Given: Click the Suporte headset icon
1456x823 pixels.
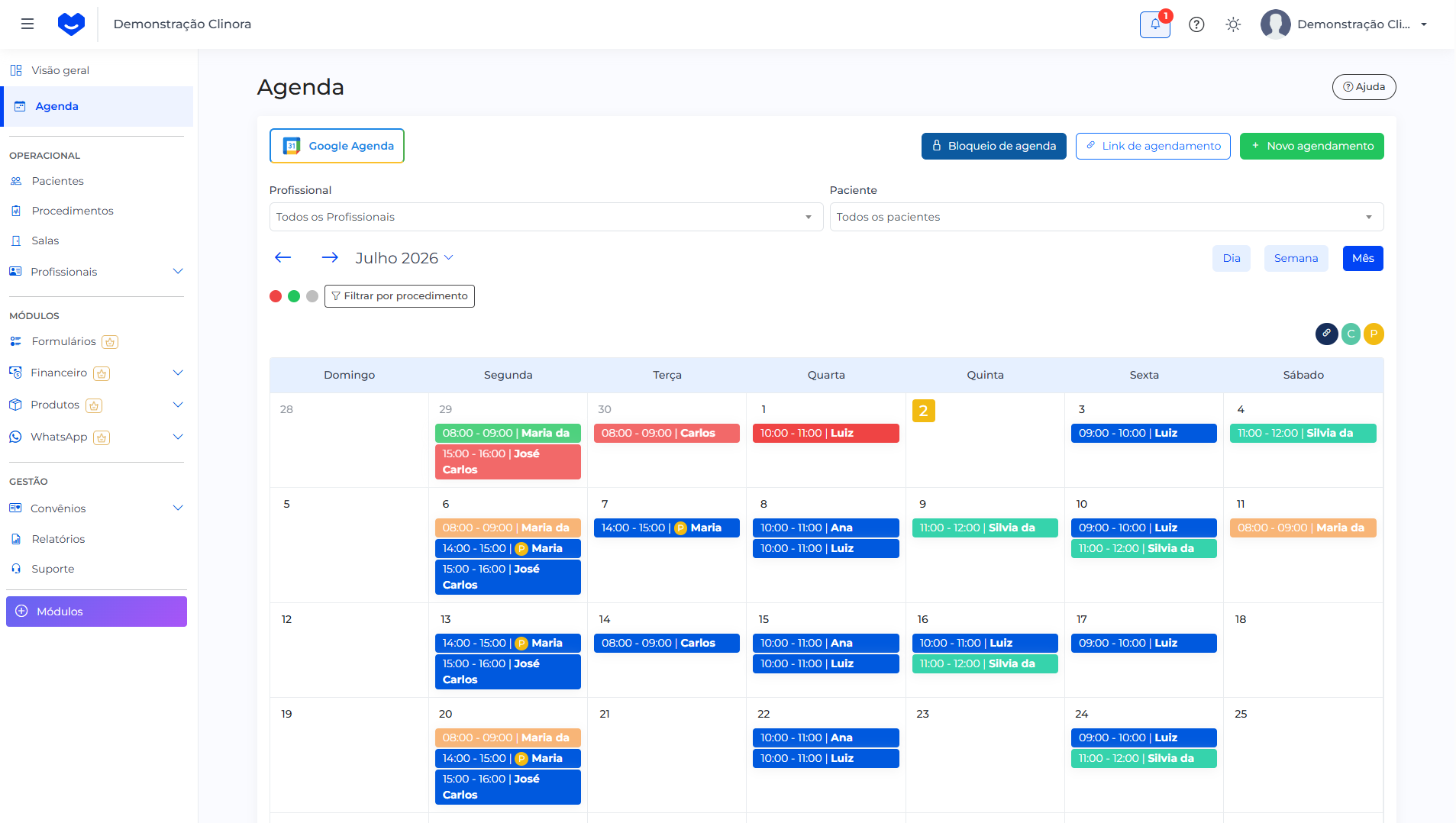Looking at the screenshot, I should tap(16, 569).
